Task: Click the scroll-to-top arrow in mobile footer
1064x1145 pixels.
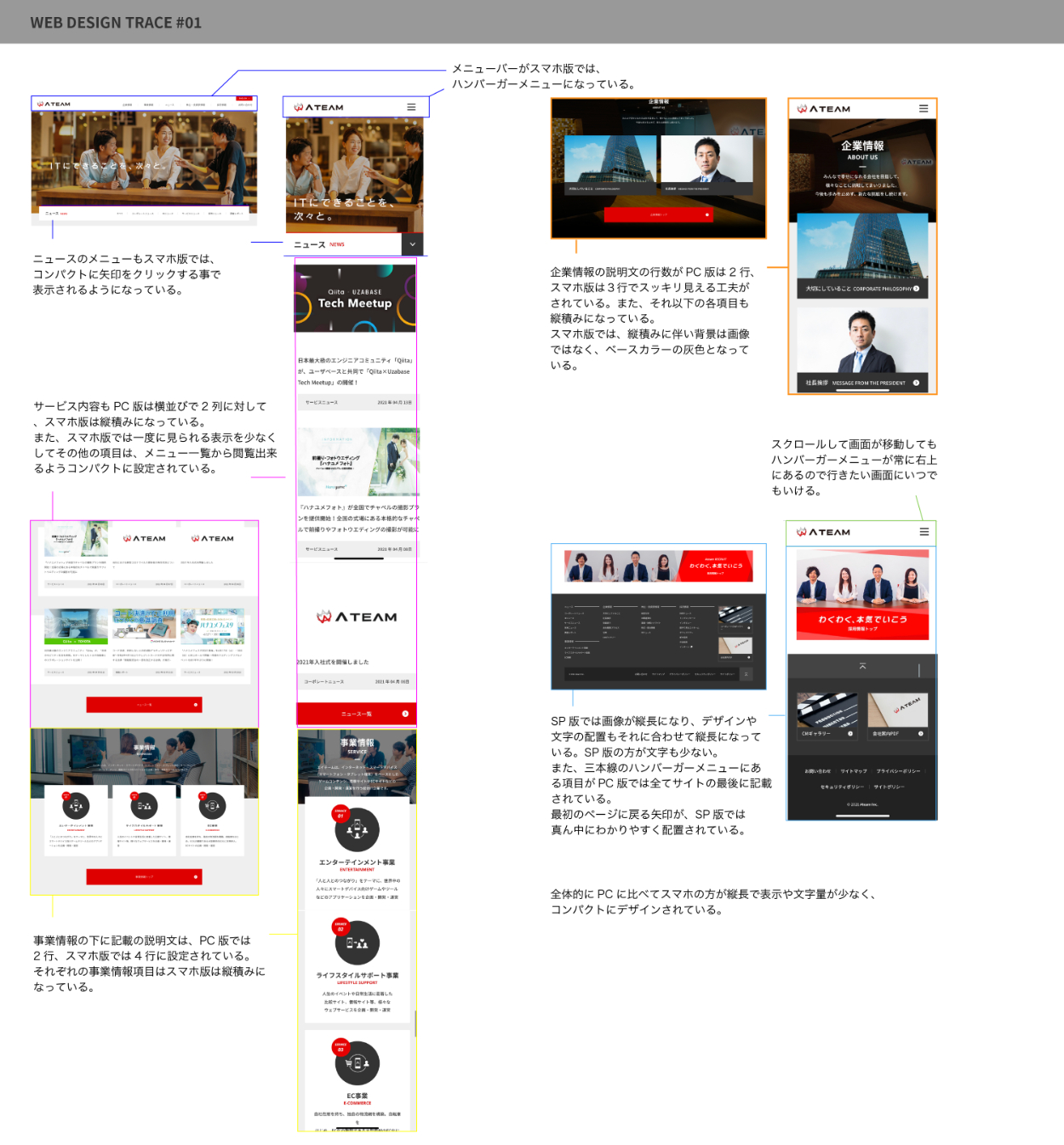Action: point(862,666)
